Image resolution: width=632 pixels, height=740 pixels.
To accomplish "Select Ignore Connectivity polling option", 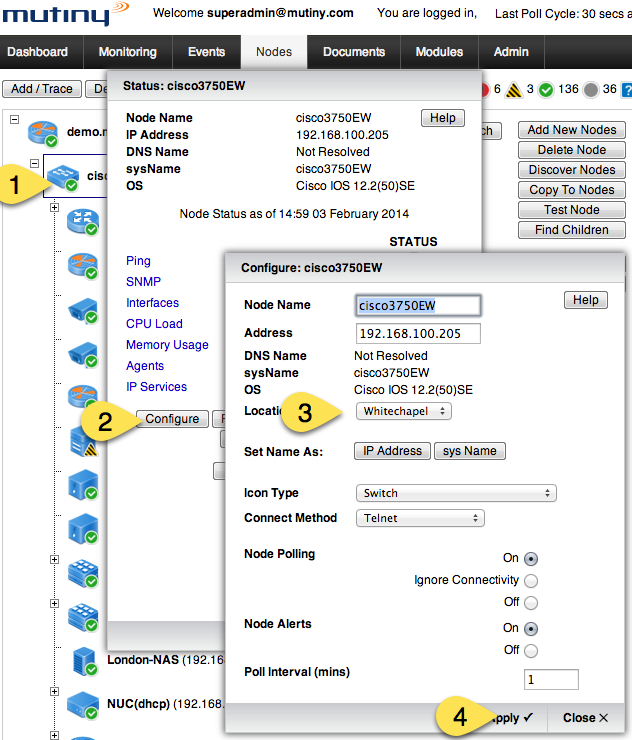I will 531,580.
